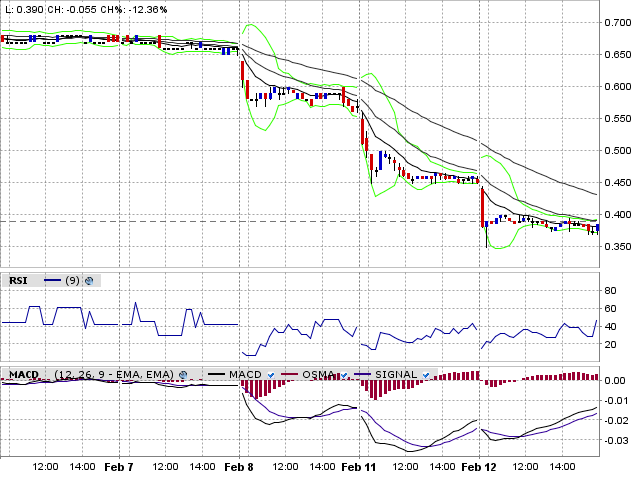Screen dimensions: 640x480
Task: Click the 0.350 price axis label
Action: [x=618, y=247]
